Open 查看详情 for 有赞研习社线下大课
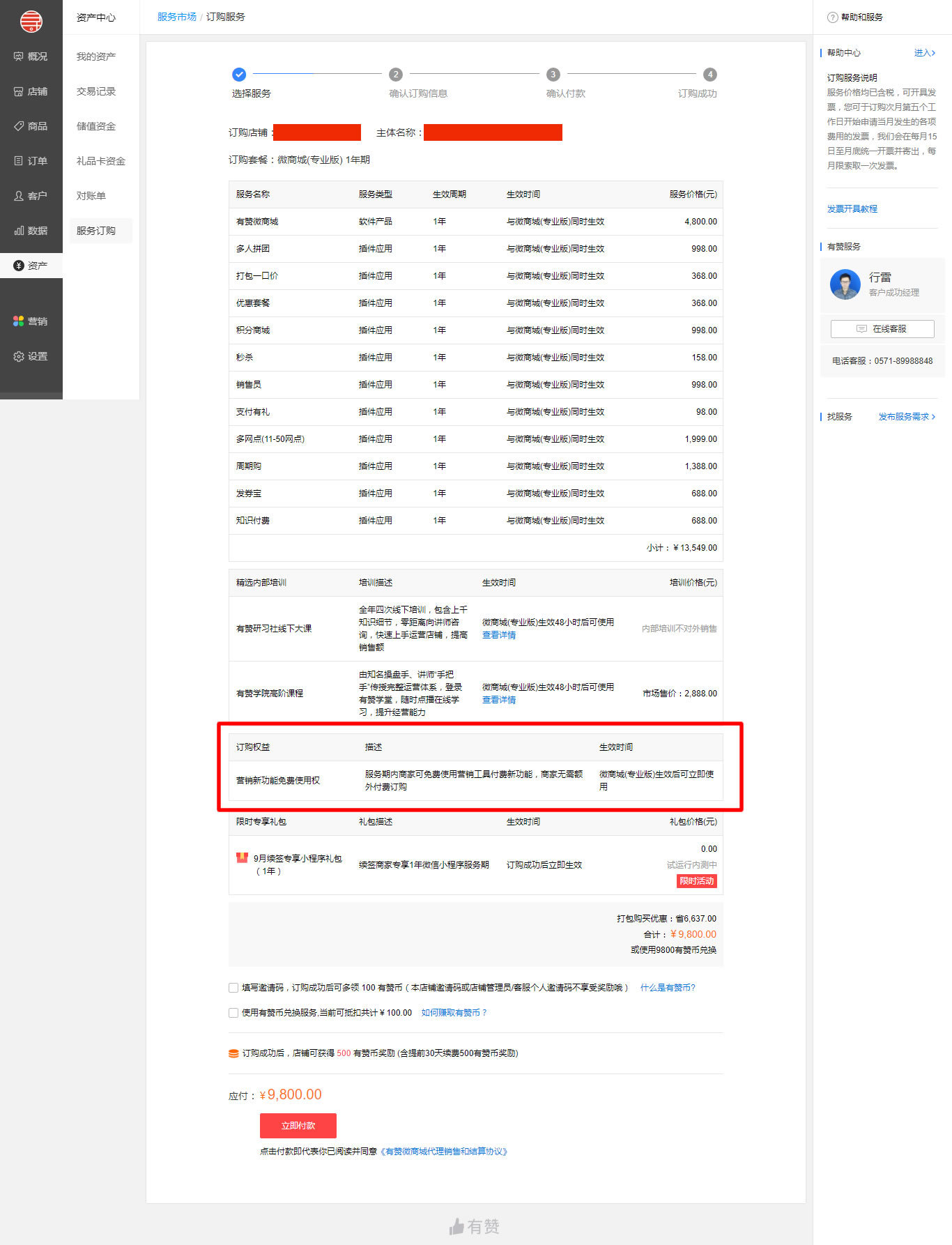This screenshot has height=1245, width=952. (x=499, y=635)
